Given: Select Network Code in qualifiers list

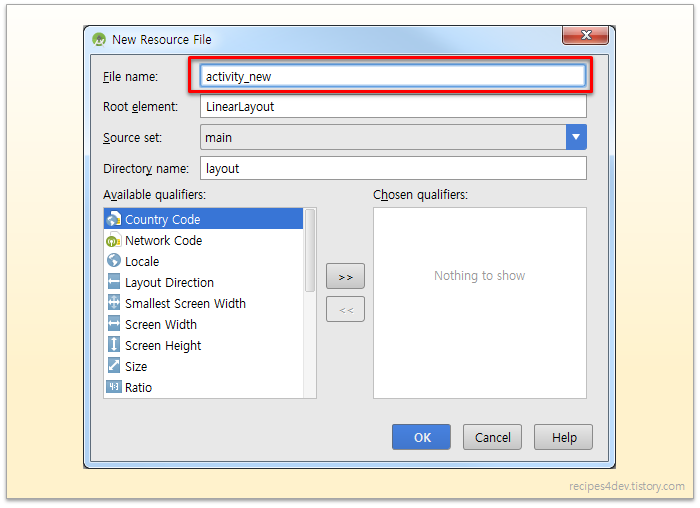Looking at the screenshot, I should point(204,240).
